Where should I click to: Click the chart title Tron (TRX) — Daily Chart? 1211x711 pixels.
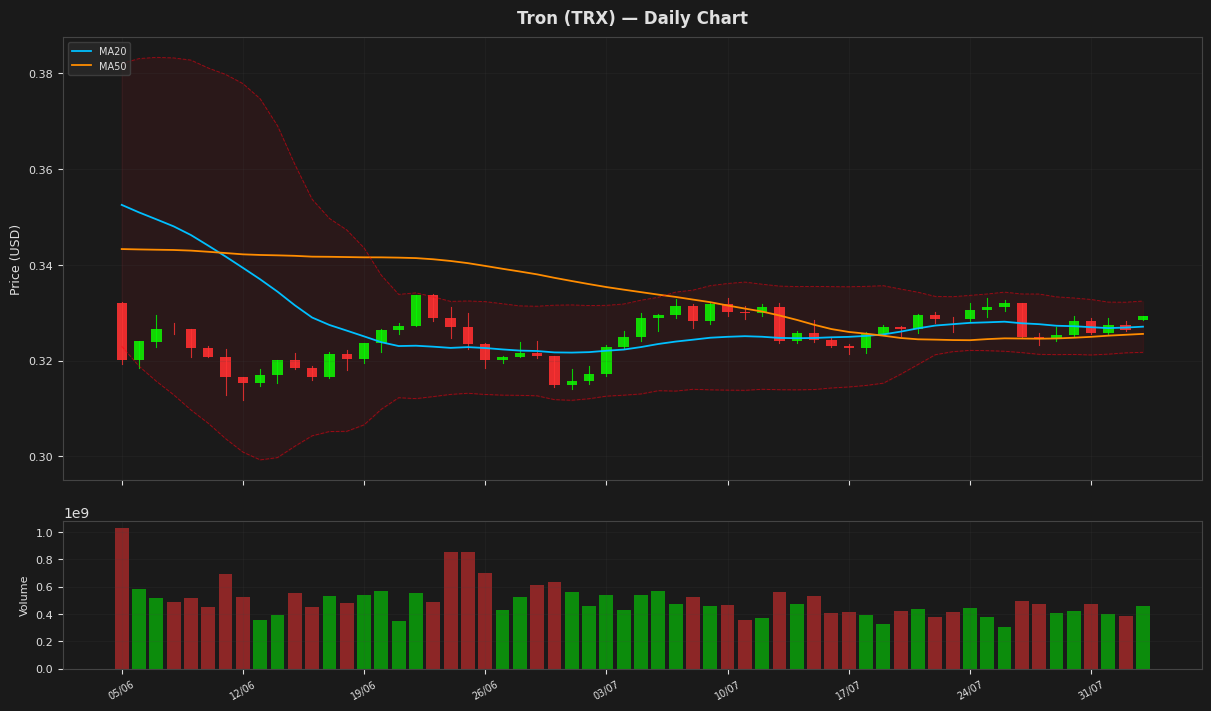(632, 18)
